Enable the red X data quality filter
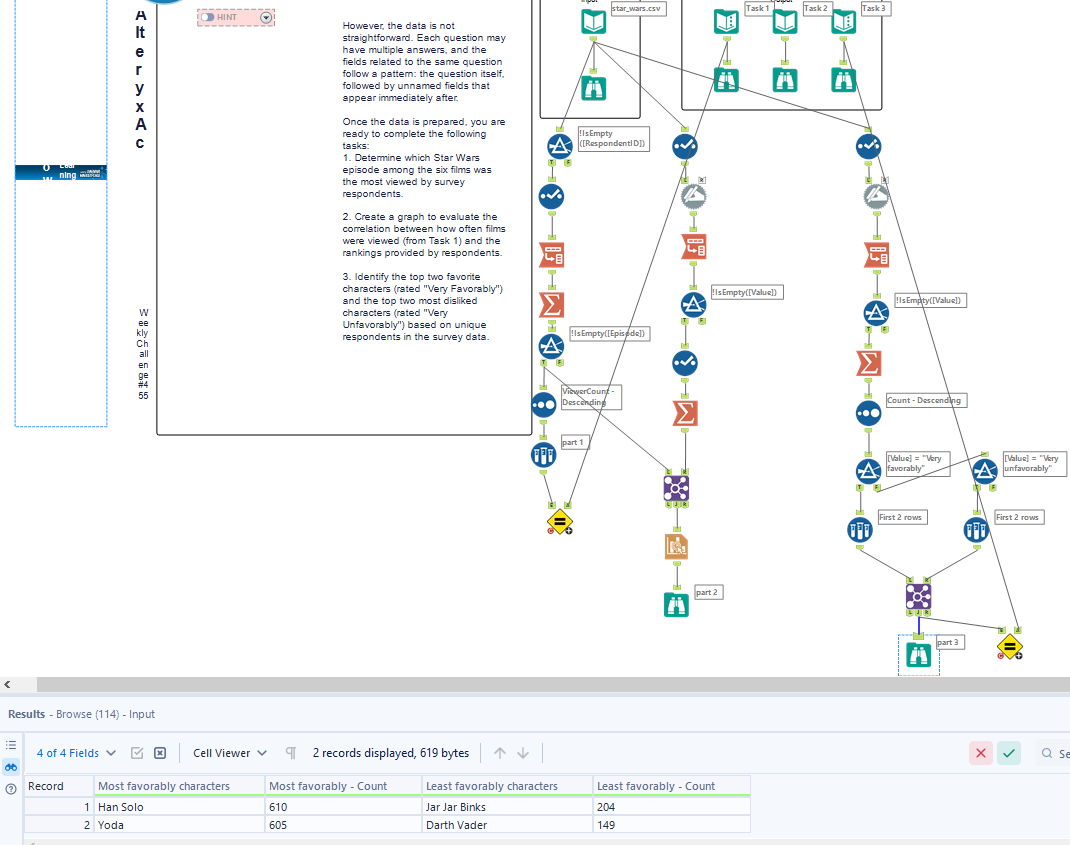Screen dimensions: 1070x845 [980, 753]
